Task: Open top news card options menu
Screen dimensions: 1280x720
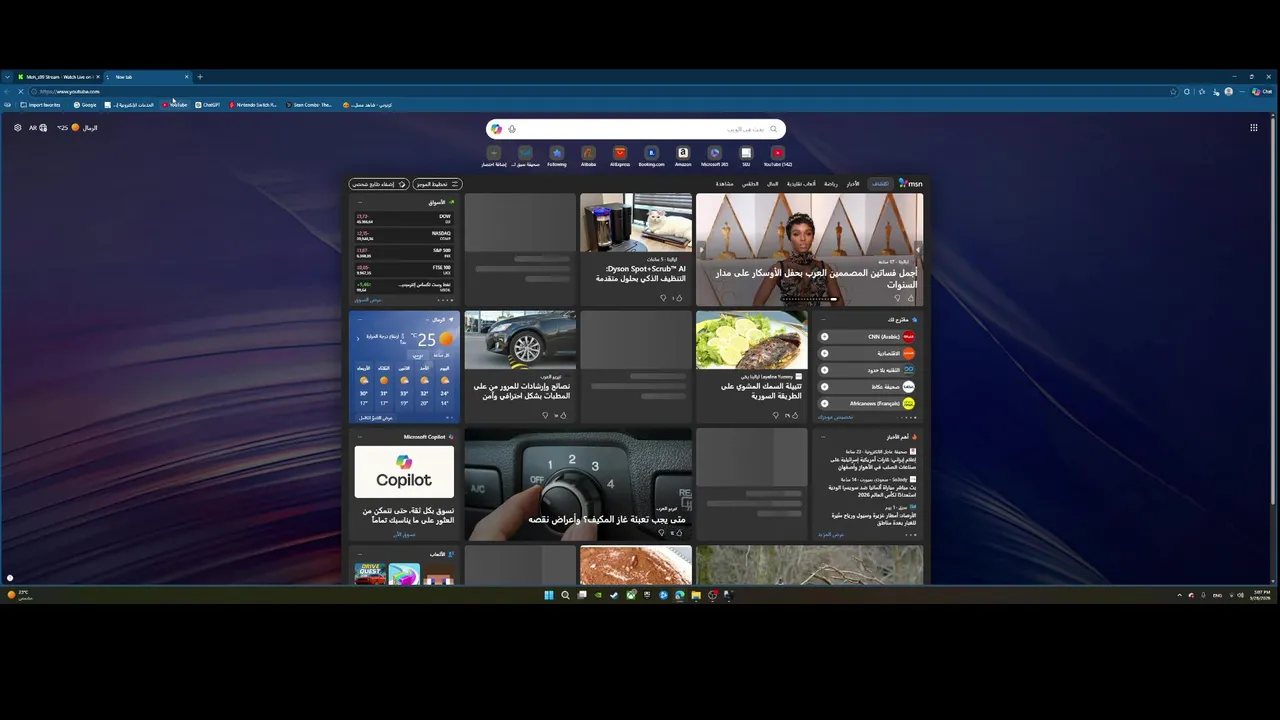Action: point(823,437)
